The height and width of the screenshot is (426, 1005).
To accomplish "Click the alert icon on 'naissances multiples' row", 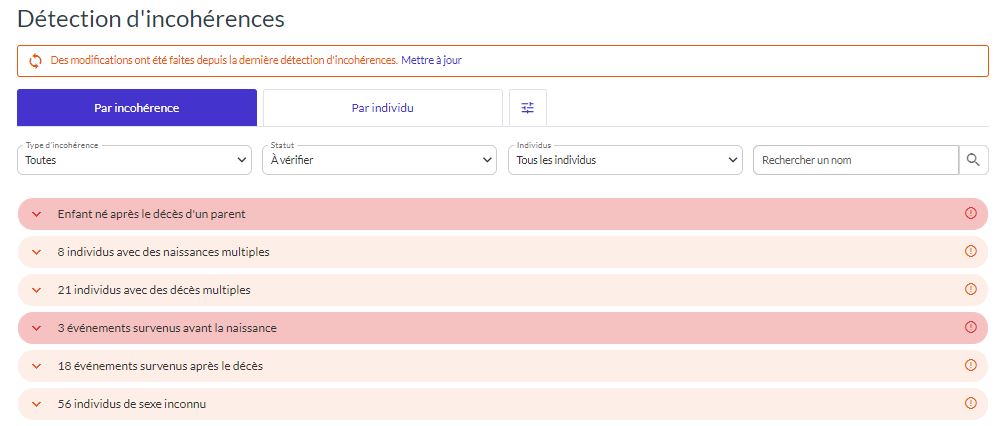I will pyautogui.click(x=970, y=251).
